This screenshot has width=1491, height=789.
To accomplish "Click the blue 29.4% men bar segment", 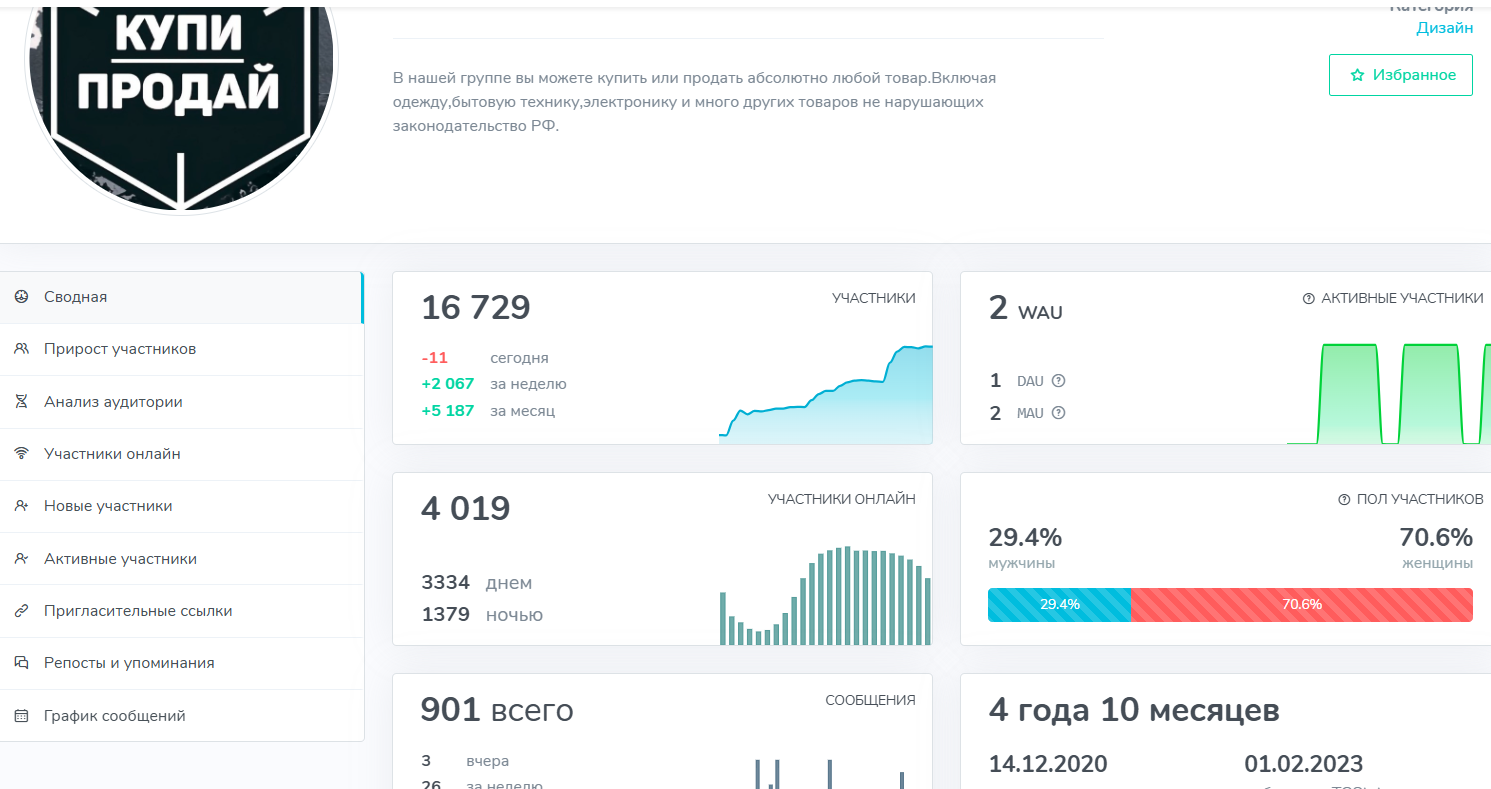I will [x=1059, y=604].
